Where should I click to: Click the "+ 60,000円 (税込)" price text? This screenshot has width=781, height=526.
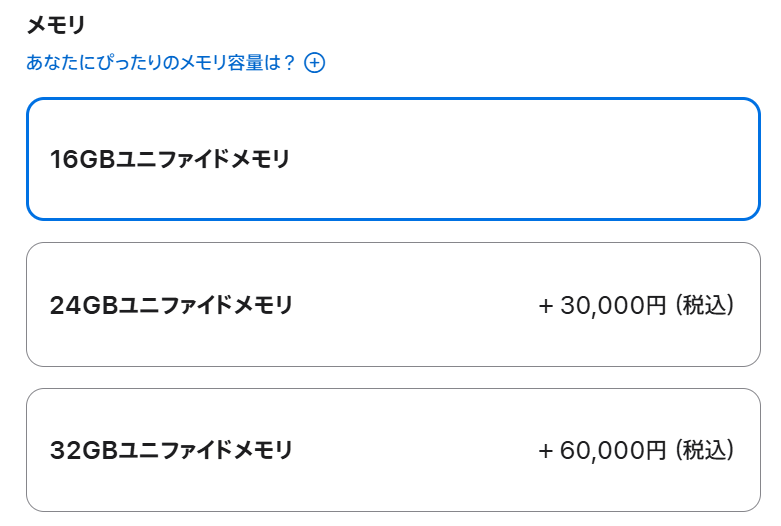[x=637, y=451]
